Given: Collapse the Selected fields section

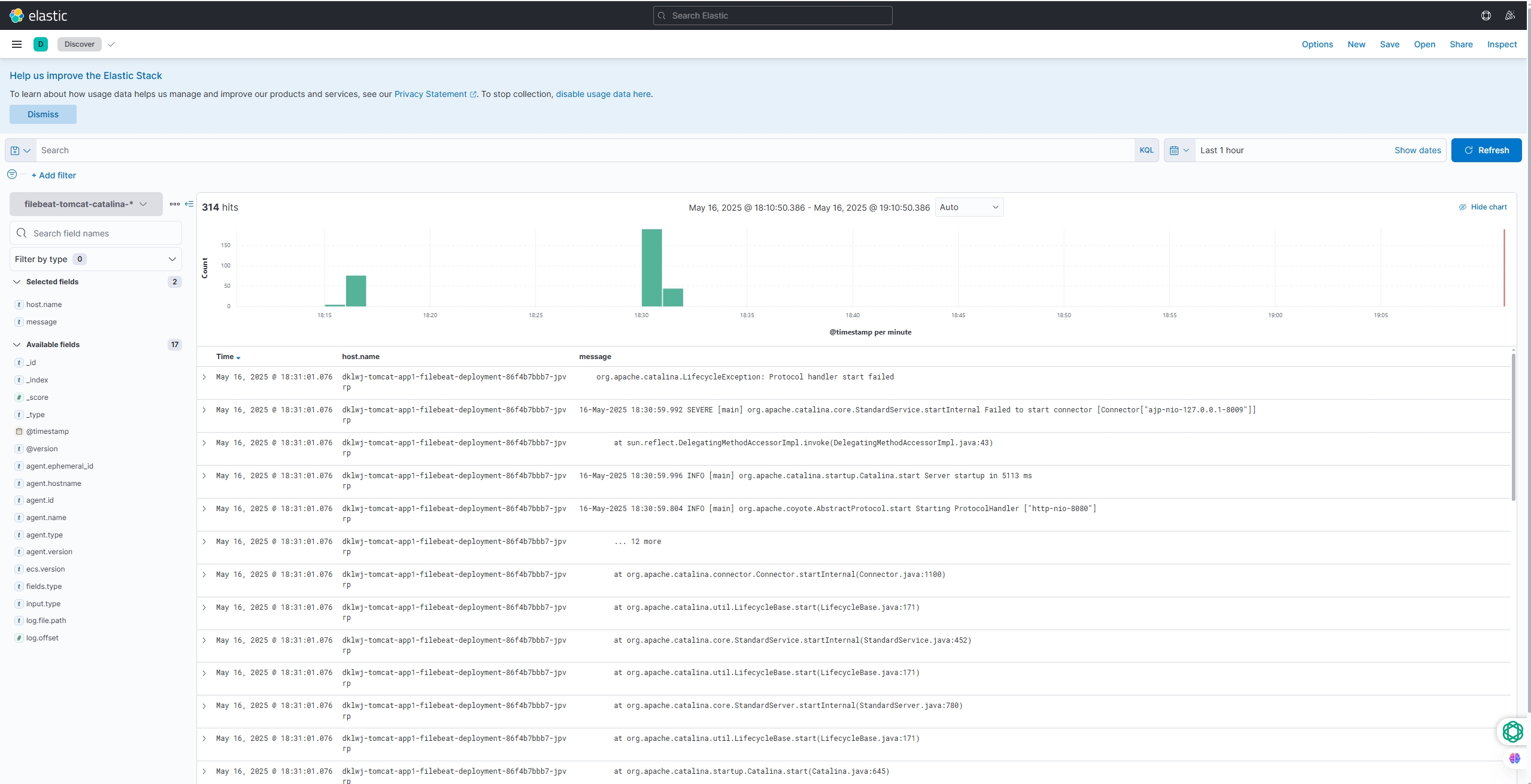Looking at the screenshot, I should pyautogui.click(x=17, y=282).
